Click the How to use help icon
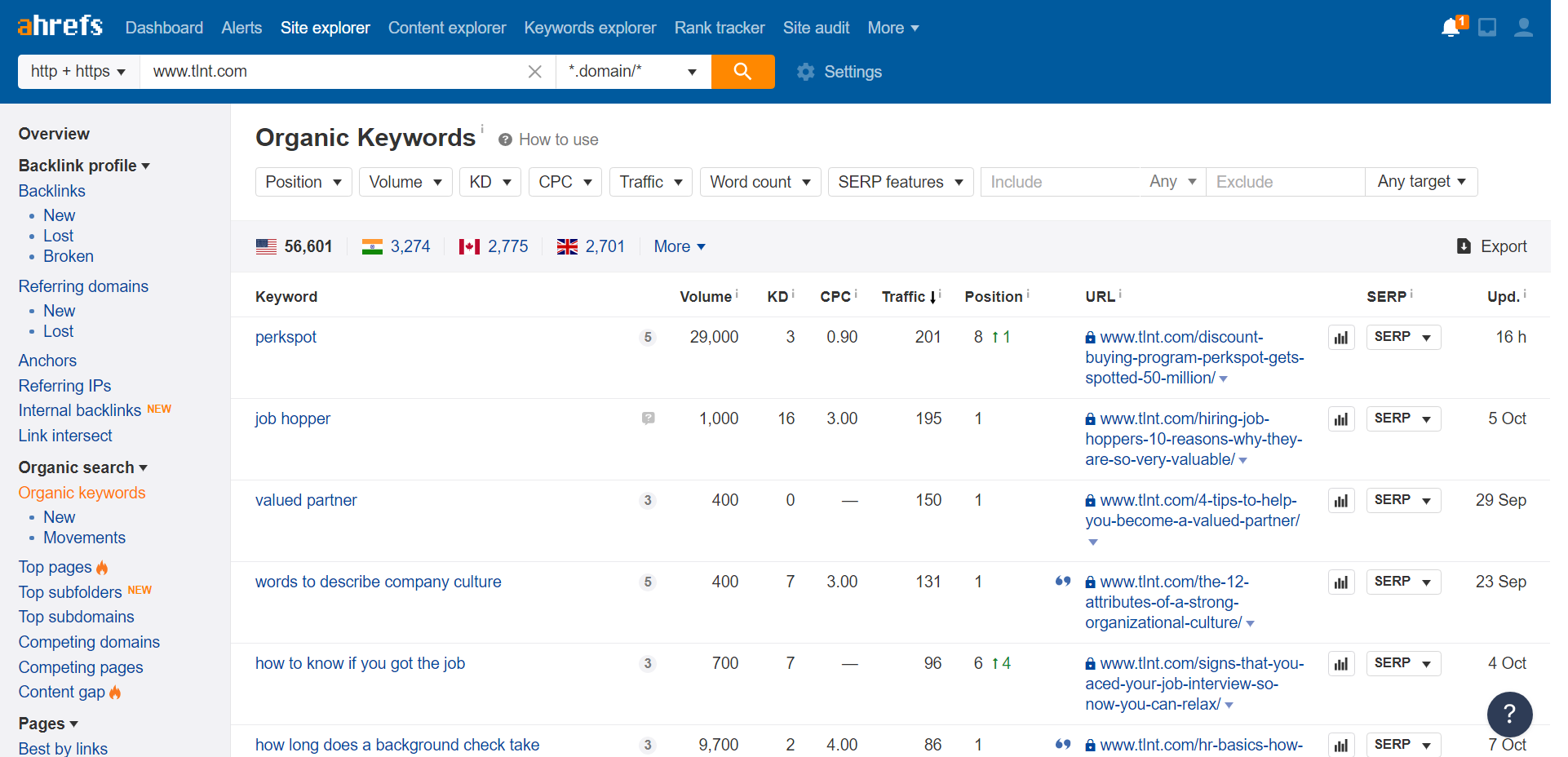 (505, 139)
